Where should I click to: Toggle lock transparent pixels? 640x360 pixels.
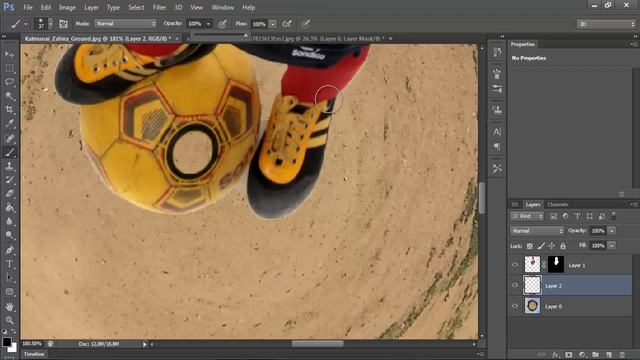click(x=529, y=246)
